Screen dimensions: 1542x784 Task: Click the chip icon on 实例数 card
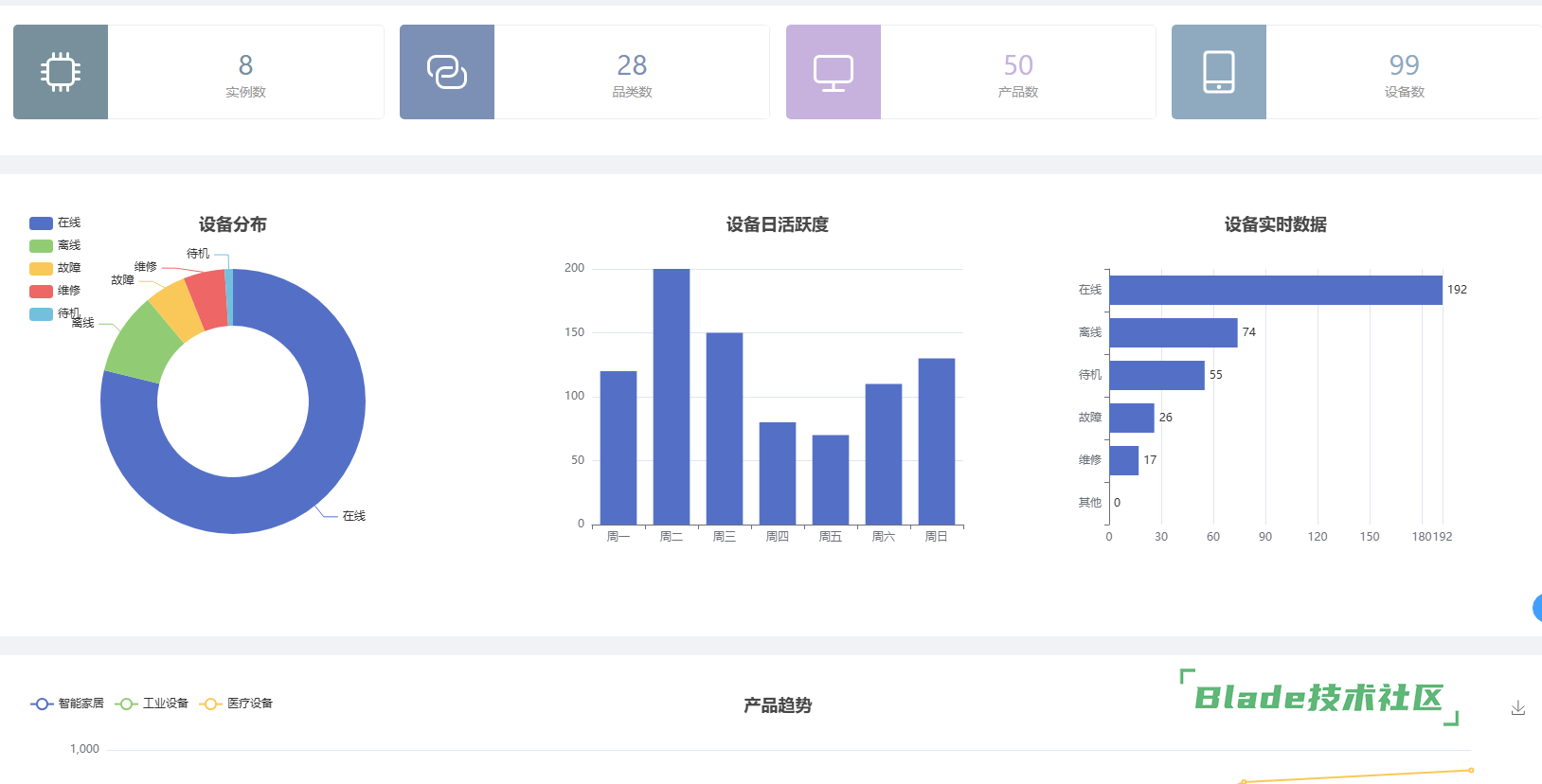(x=61, y=72)
